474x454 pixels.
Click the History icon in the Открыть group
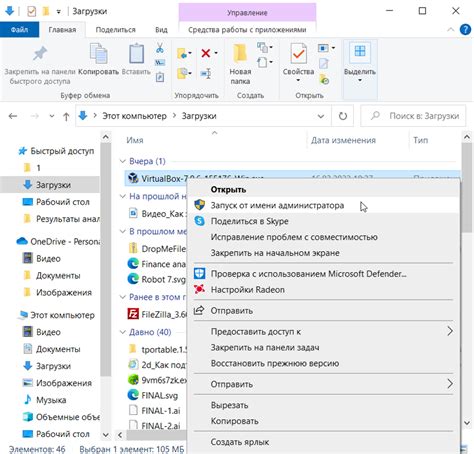click(324, 79)
